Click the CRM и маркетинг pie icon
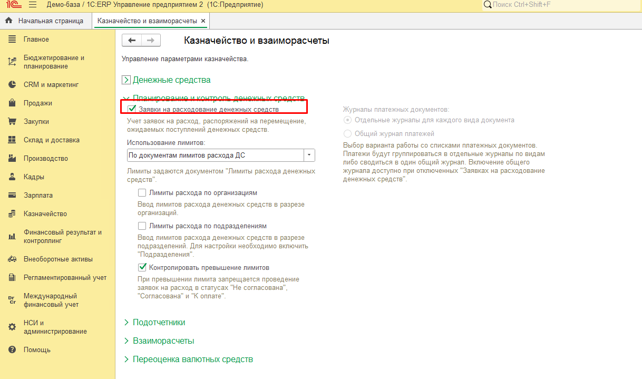642x379 pixels. pos(12,84)
